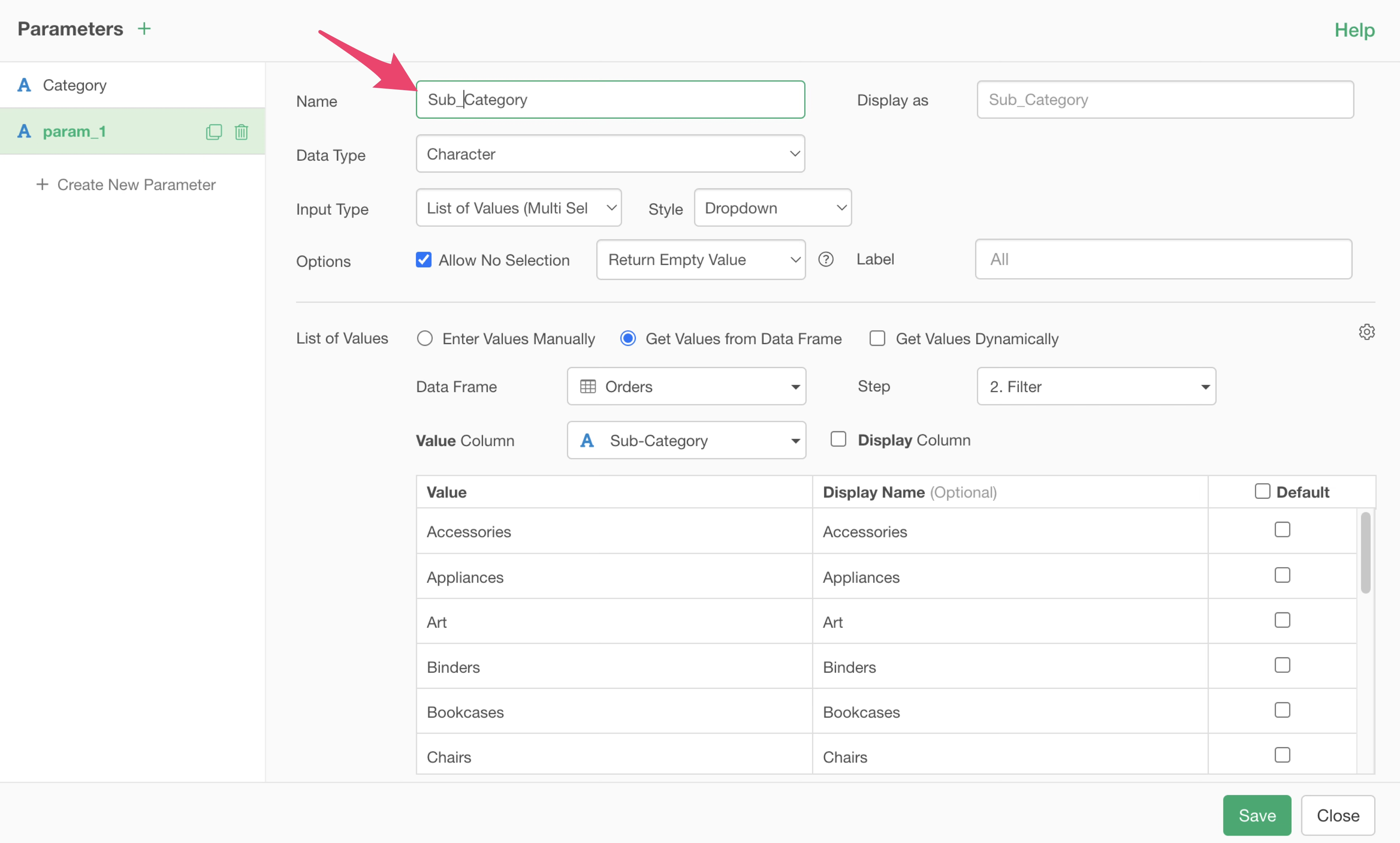
Task: Set Art as default value
Action: point(1282,620)
